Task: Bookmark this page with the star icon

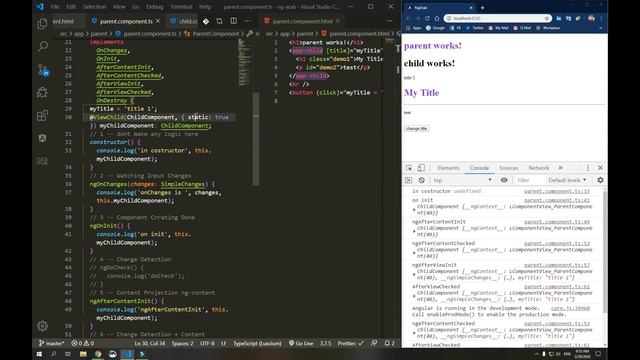Action: point(547,18)
